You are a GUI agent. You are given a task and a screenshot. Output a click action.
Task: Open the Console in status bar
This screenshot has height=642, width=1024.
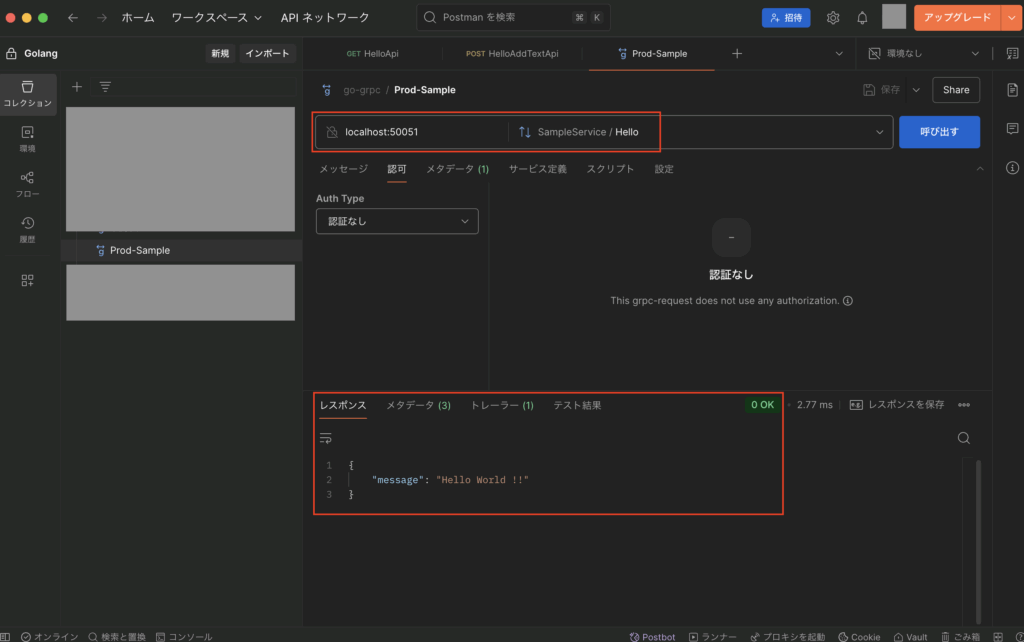click(184, 637)
